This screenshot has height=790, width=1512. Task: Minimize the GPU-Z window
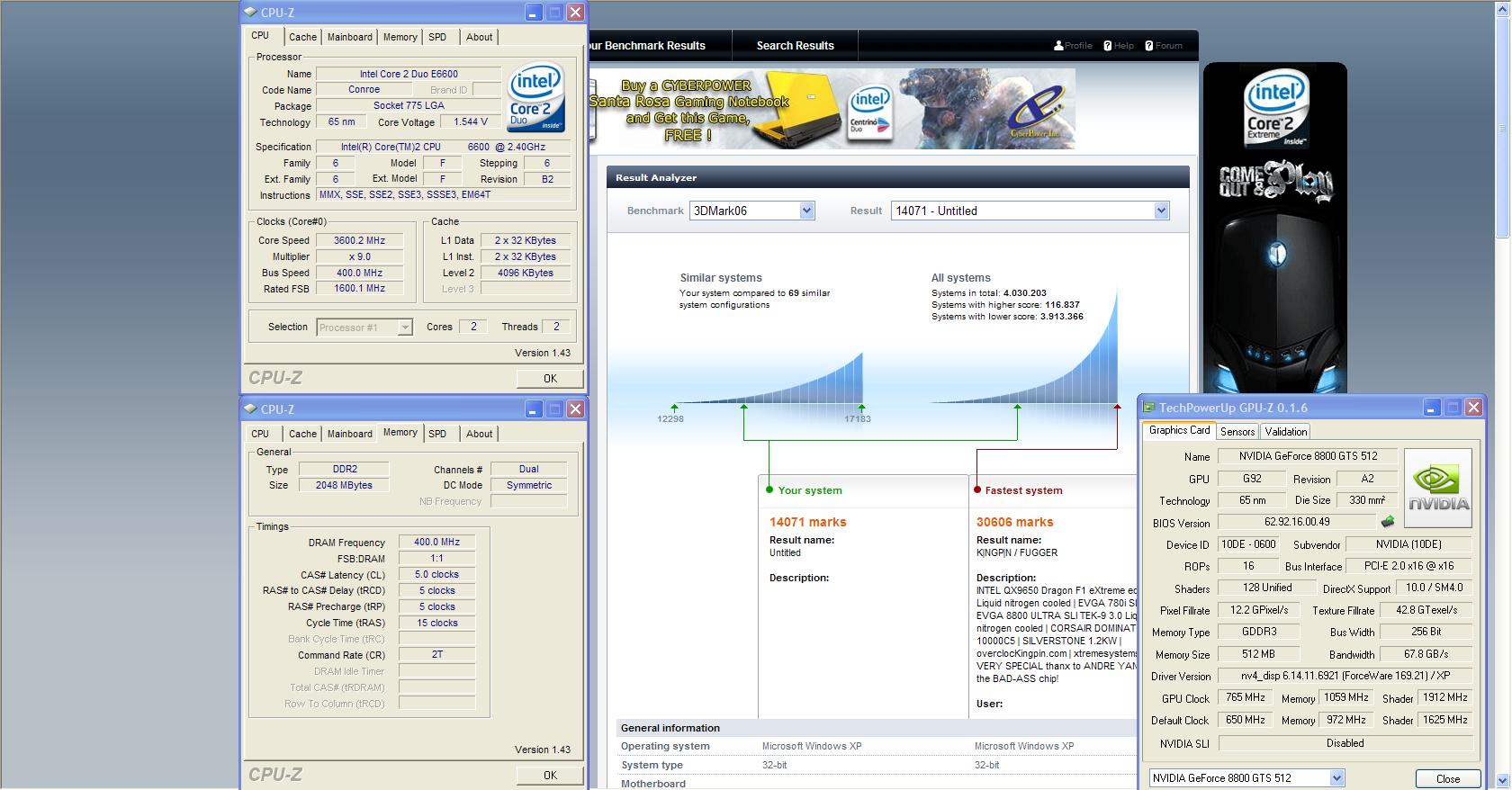(x=1432, y=408)
